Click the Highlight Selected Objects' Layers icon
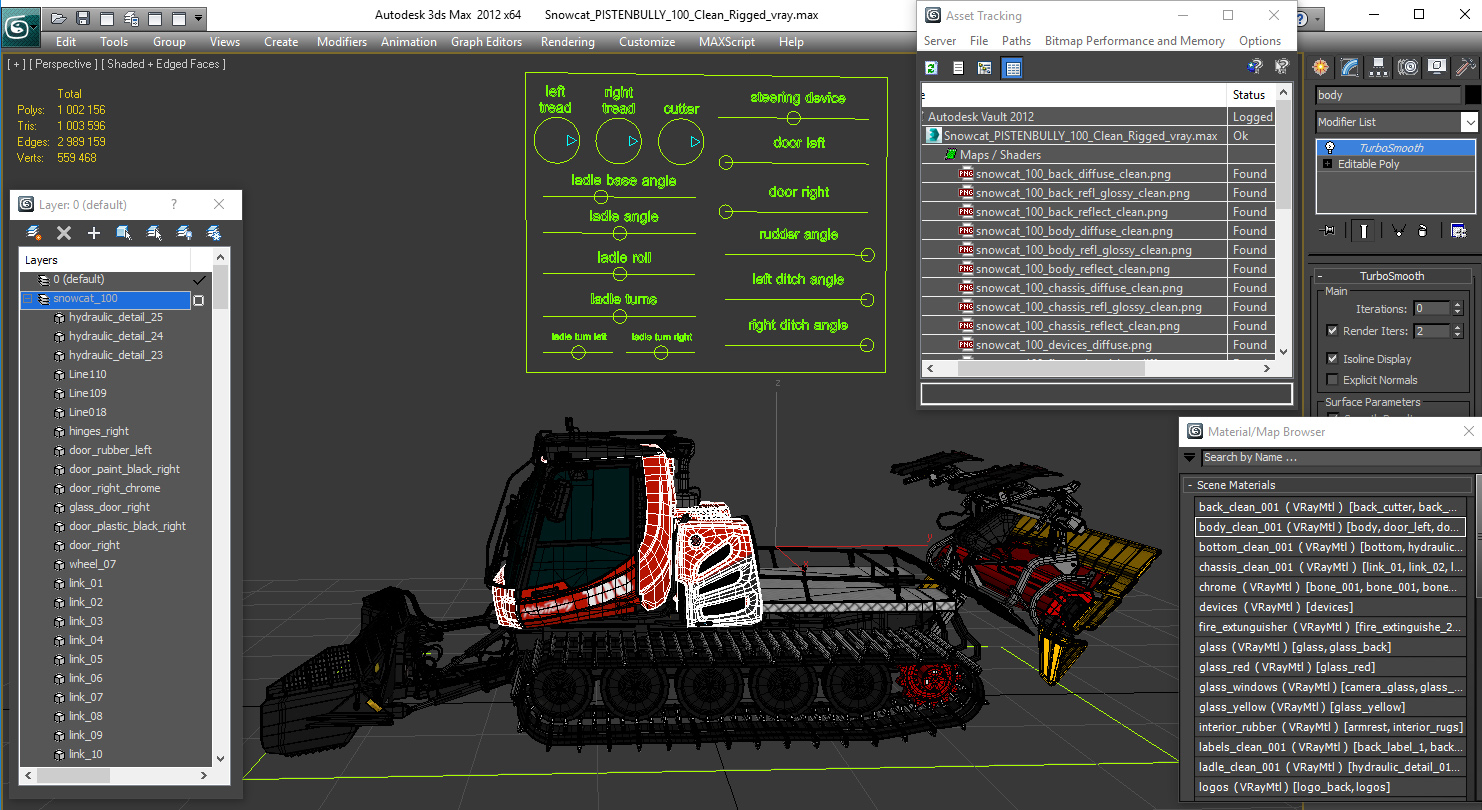The height and width of the screenshot is (810, 1482). click(x=154, y=232)
